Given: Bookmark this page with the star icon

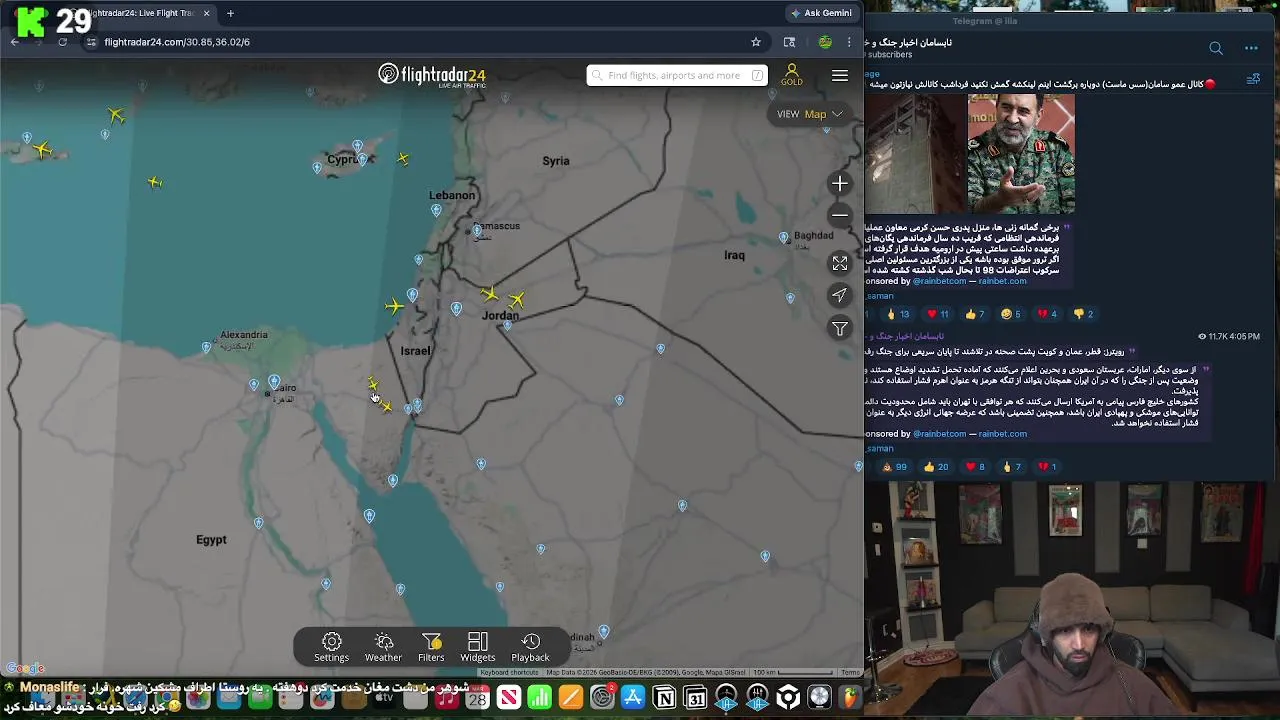Looking at the screenshot, I should tap(756, 42).
